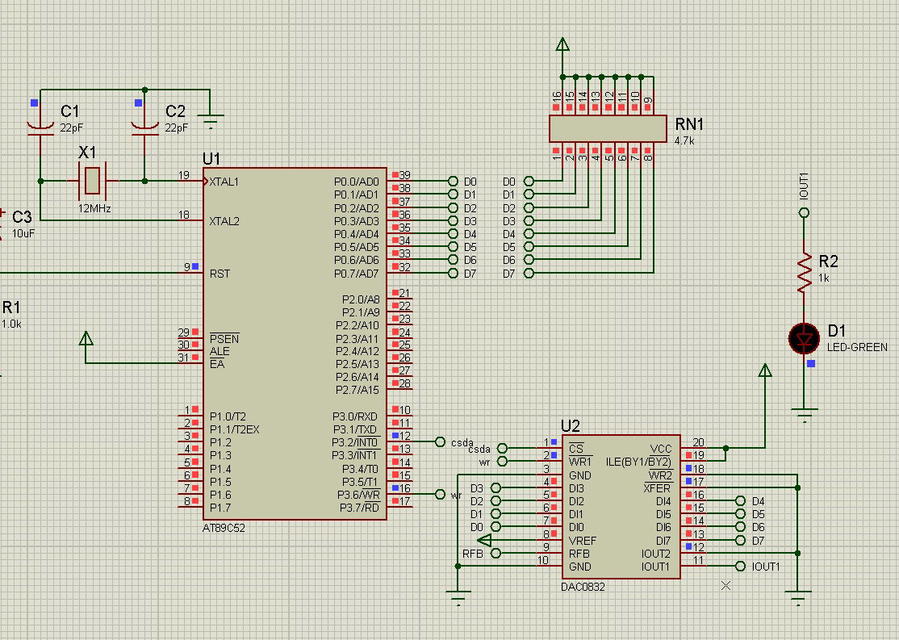Click the IOUT1 terminal above resistor R2

coord(803,212)
